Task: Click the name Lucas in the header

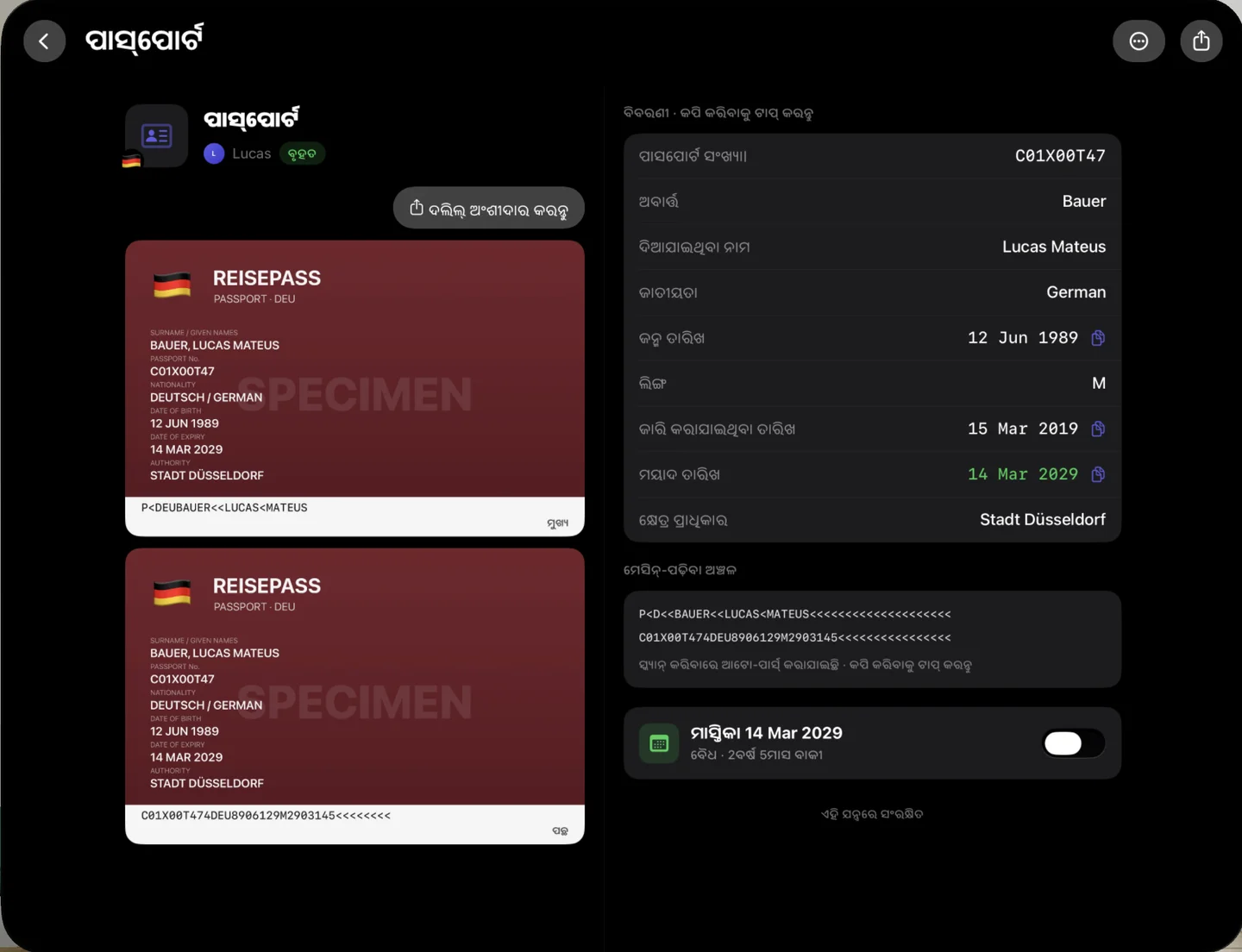Action: pos(251,153)
